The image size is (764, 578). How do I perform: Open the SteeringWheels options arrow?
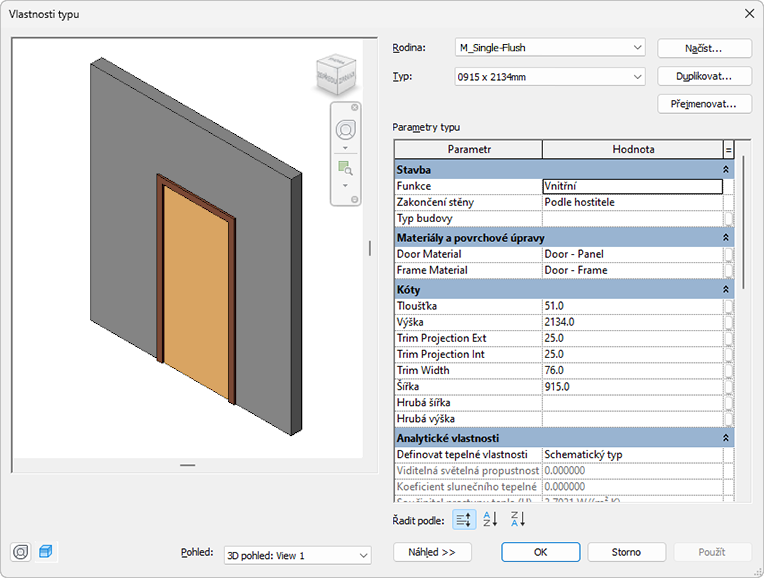(345, 148)
